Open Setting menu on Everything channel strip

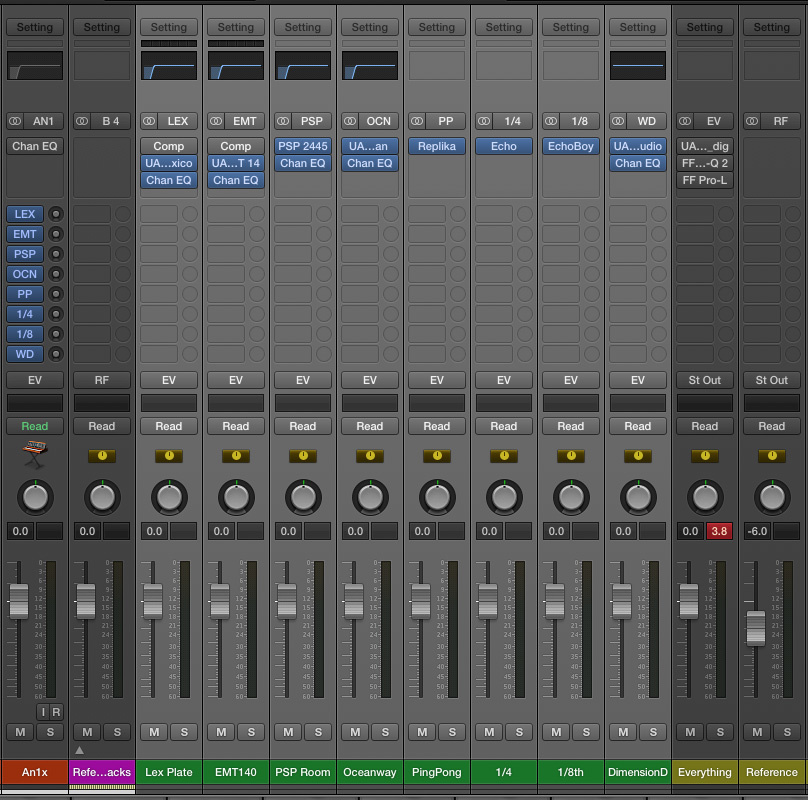(x=705, y=27)
